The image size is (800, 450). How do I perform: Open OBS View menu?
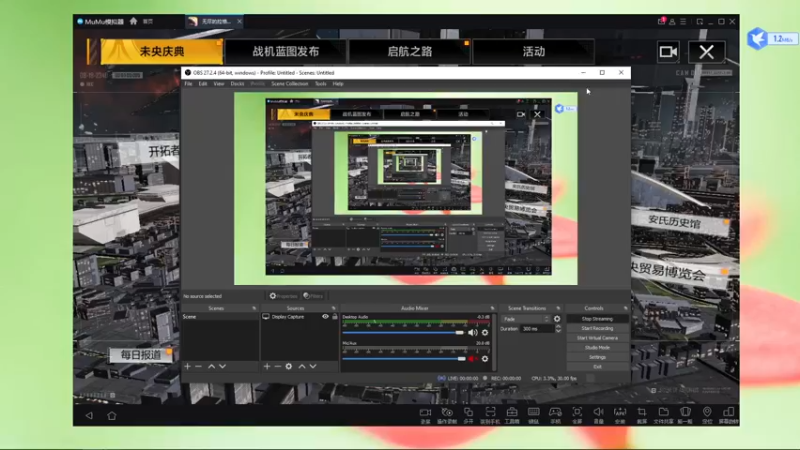[x=219, y=84]
